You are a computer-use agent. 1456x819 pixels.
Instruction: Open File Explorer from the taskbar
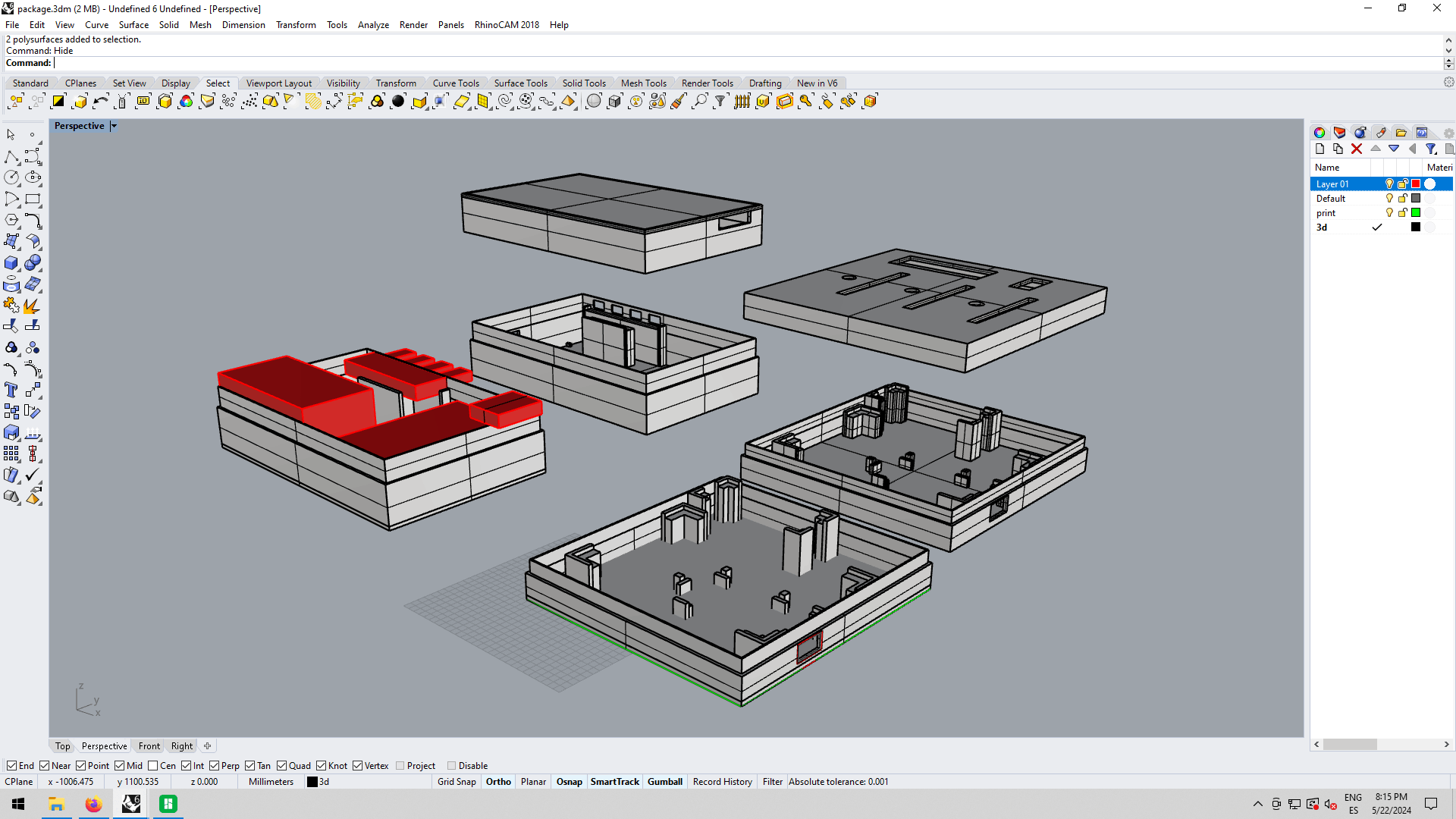click(x=56, y=805)
